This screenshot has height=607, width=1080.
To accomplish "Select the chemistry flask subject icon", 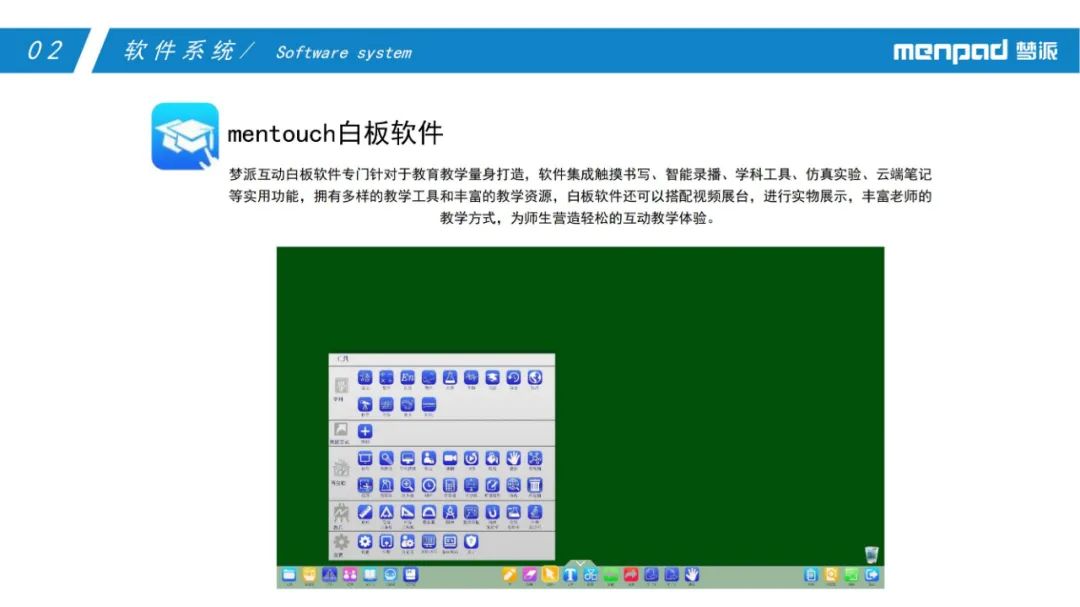I will pos(450,378).
